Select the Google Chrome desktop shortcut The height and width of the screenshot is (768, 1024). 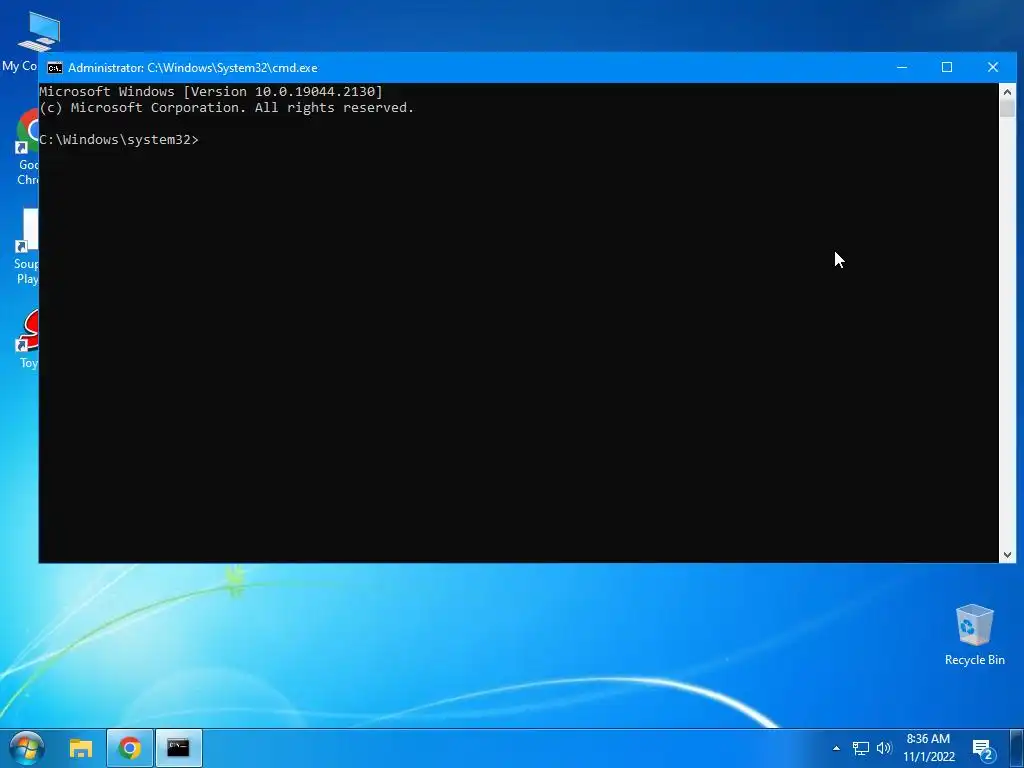point(26,148)
